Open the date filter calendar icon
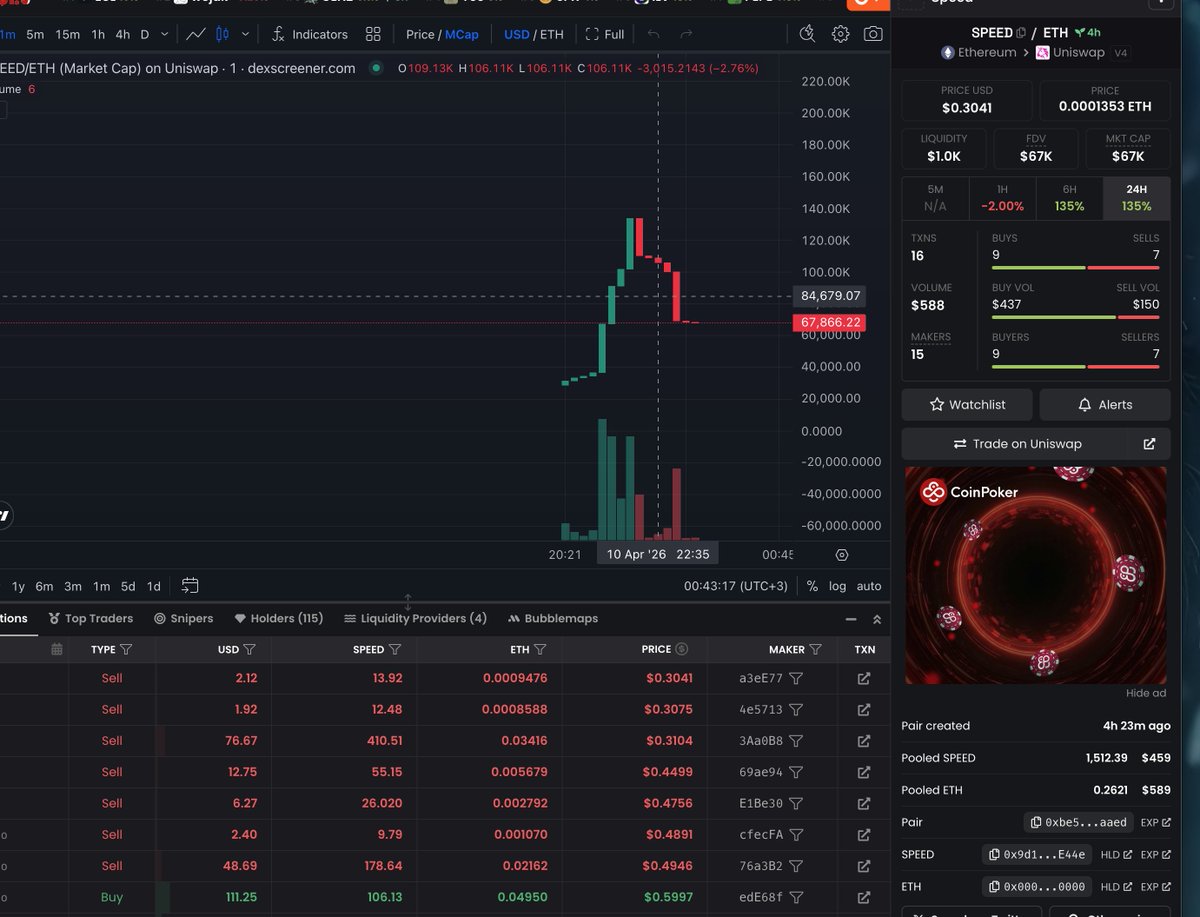This screenshot has width=1200, height=917. (57, 650)
